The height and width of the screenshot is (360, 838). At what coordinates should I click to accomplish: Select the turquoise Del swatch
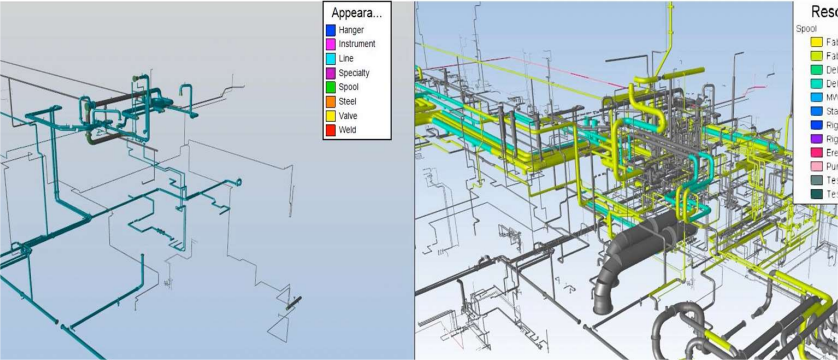(x=816, y=84)
